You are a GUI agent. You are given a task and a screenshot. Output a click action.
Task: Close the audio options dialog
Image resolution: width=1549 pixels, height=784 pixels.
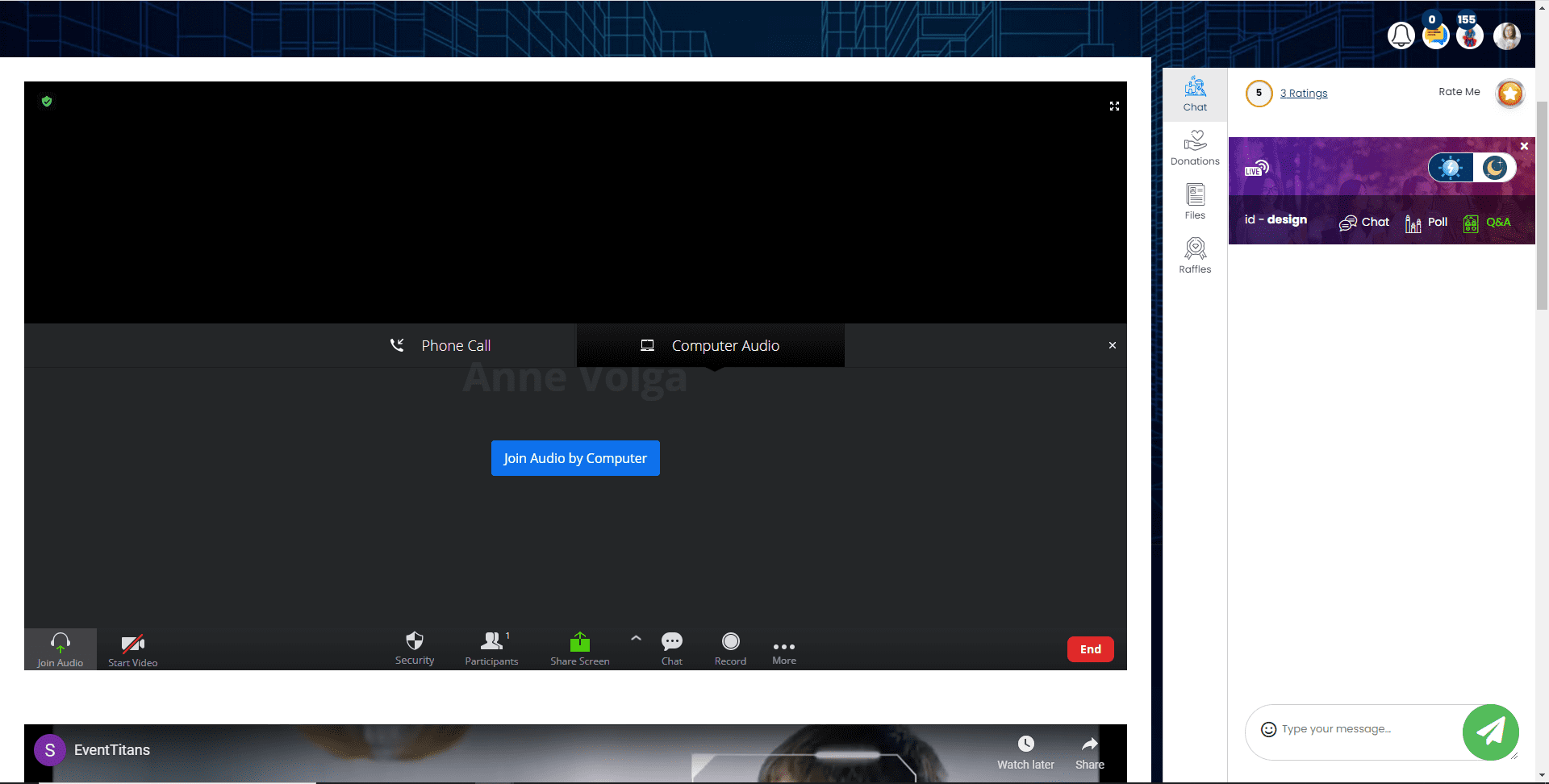tap(1113, 345)
